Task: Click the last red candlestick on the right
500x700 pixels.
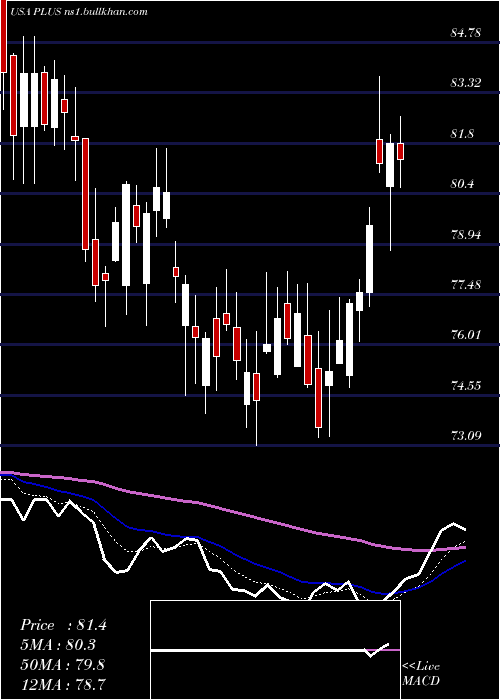Action: (400, 151)
